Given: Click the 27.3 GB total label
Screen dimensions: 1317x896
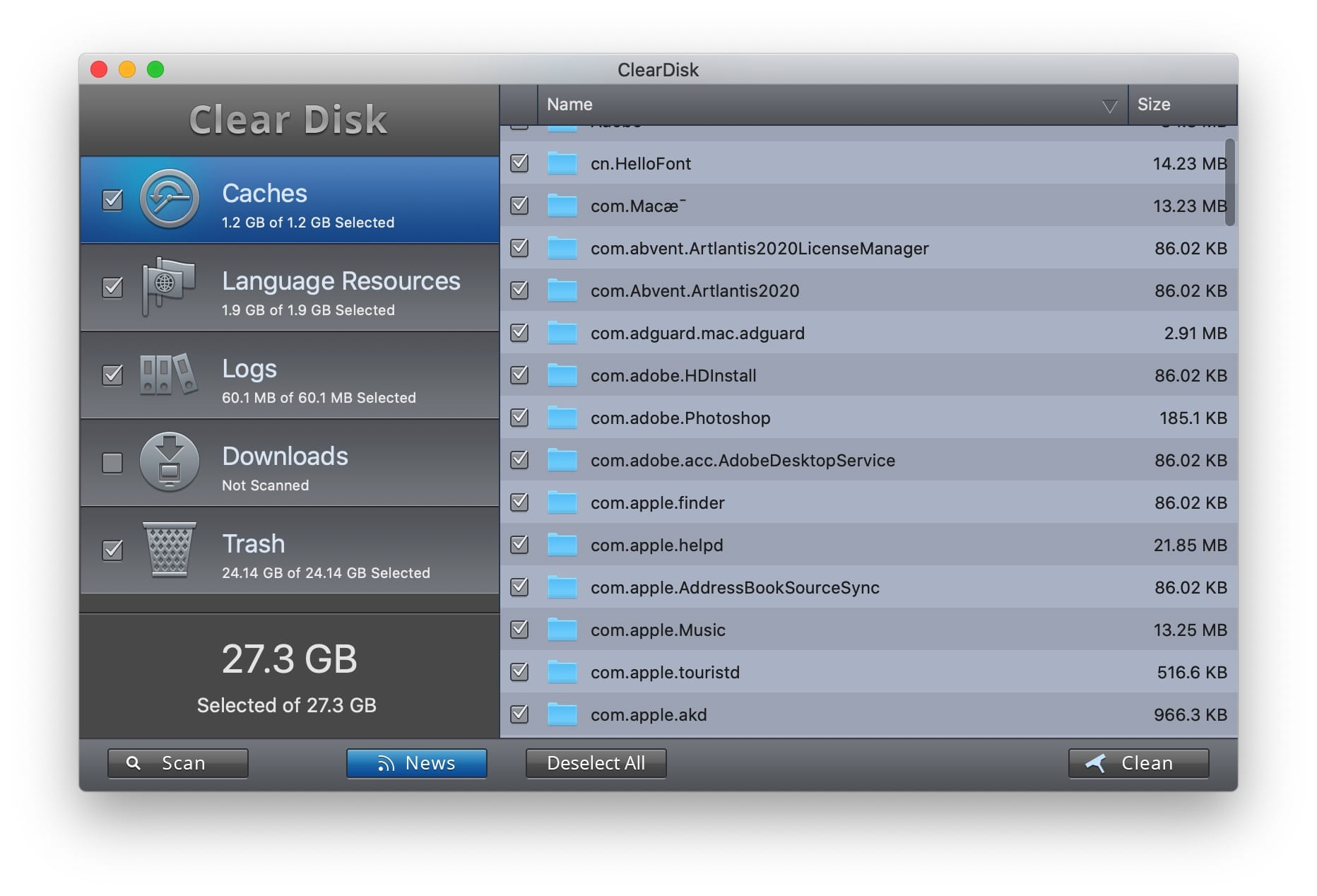Looking at the screenshot, I should click(290, 659).
